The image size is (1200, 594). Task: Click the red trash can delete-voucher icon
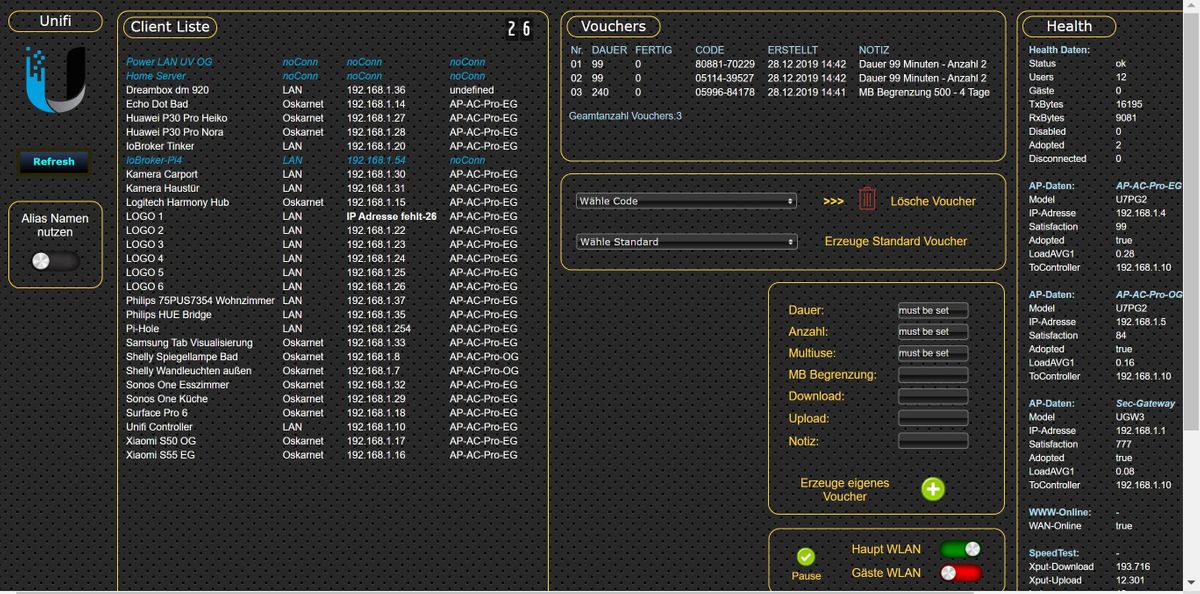click(868, 199)
